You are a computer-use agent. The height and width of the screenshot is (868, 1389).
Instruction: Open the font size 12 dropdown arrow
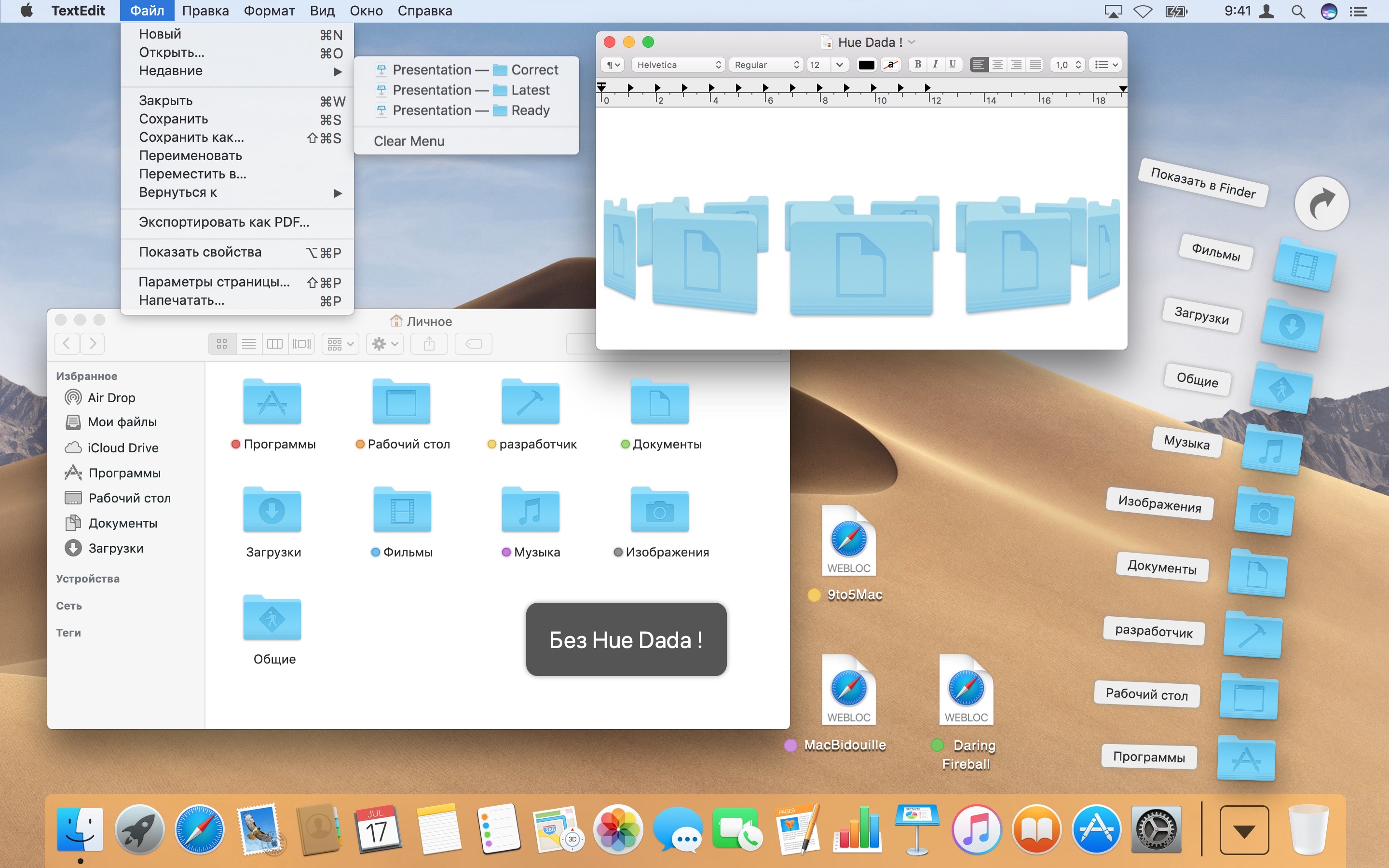pyautogui.click(x=839, y=65)
